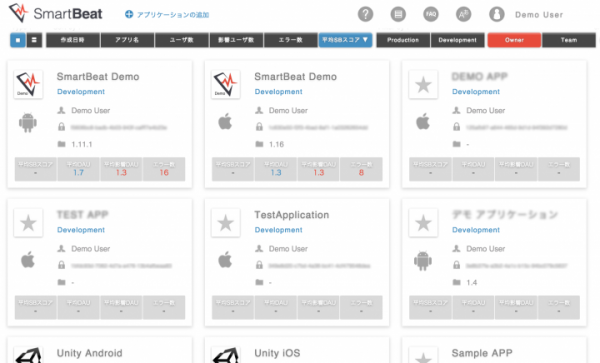Open the SmartBeat Demo title with version 1.16
The width and height of the screenshot is (600, 363).
point(295,77)
